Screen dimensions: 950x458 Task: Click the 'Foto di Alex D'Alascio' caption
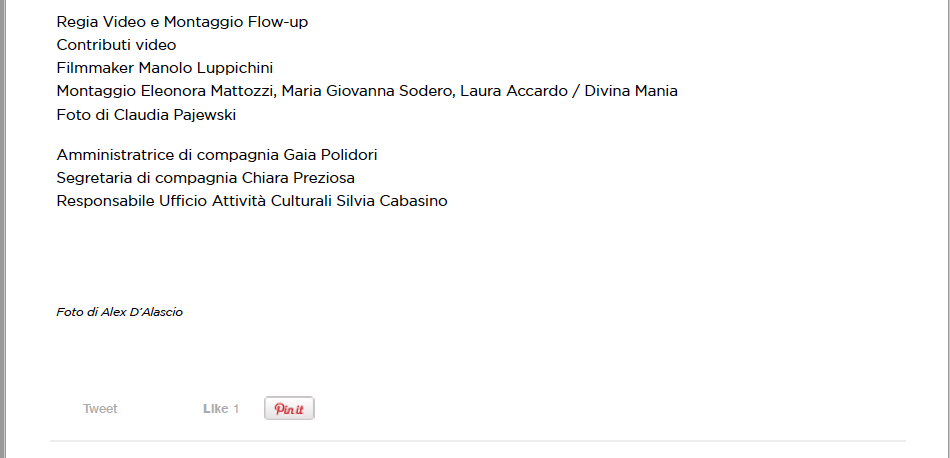[119, 312]
